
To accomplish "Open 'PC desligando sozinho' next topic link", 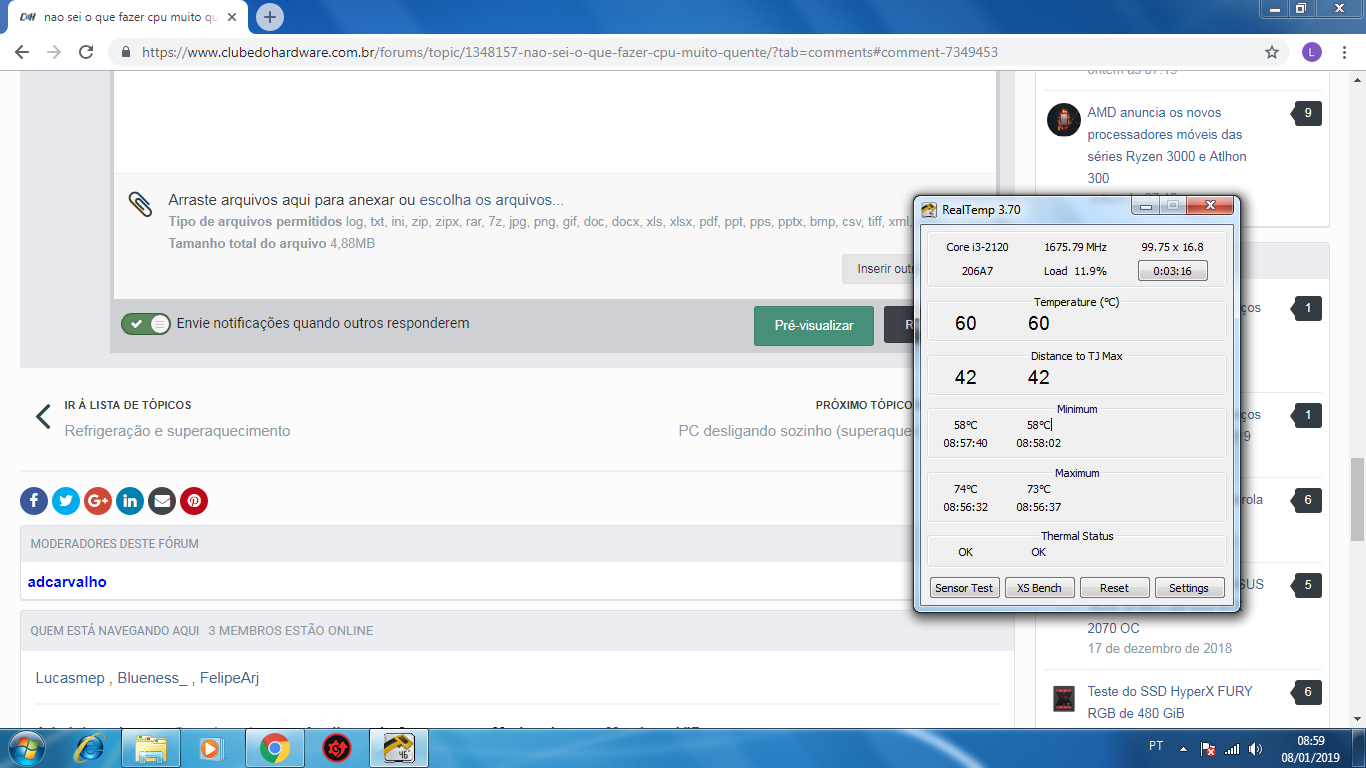I will coord(796,431).
